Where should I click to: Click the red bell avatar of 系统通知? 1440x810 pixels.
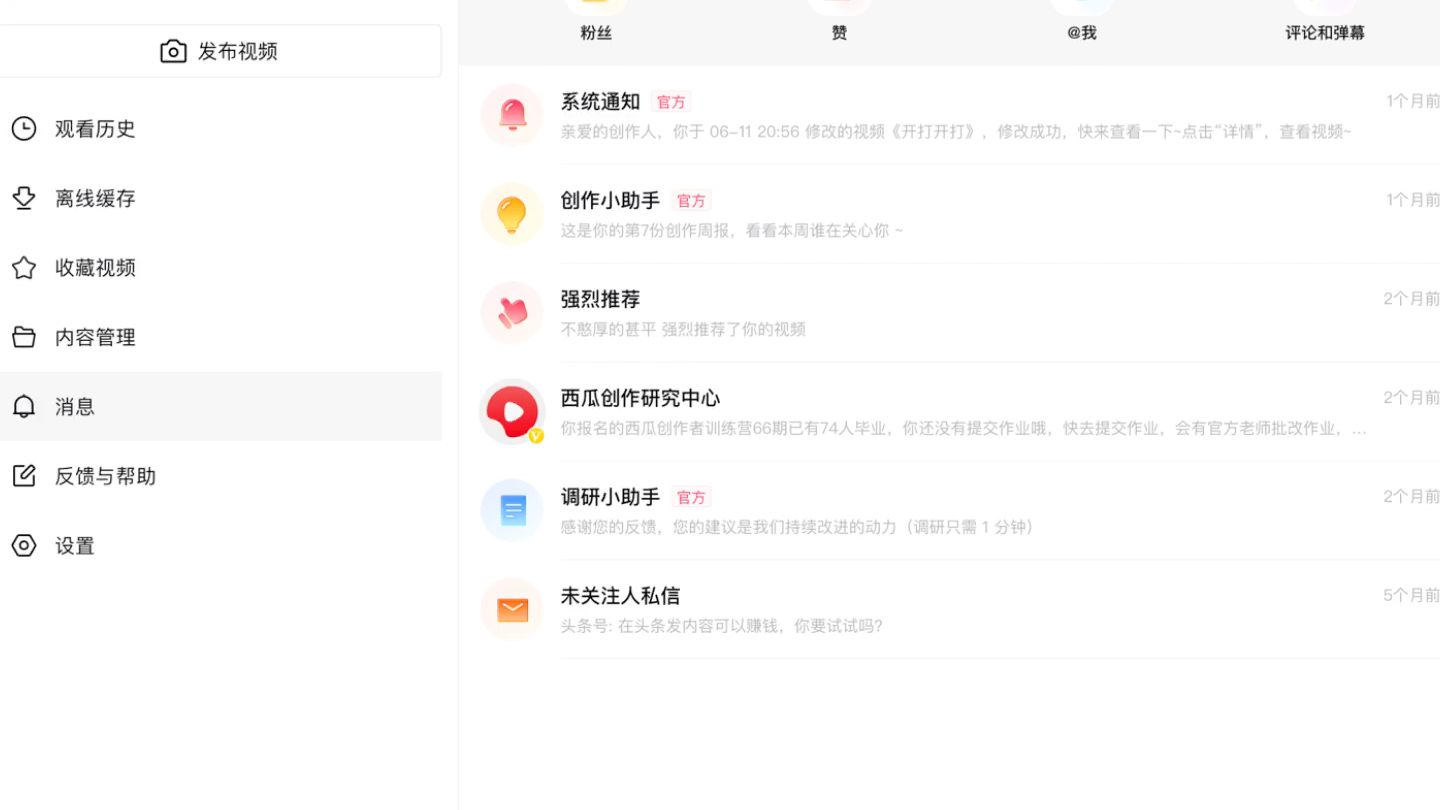pos(512,115)
